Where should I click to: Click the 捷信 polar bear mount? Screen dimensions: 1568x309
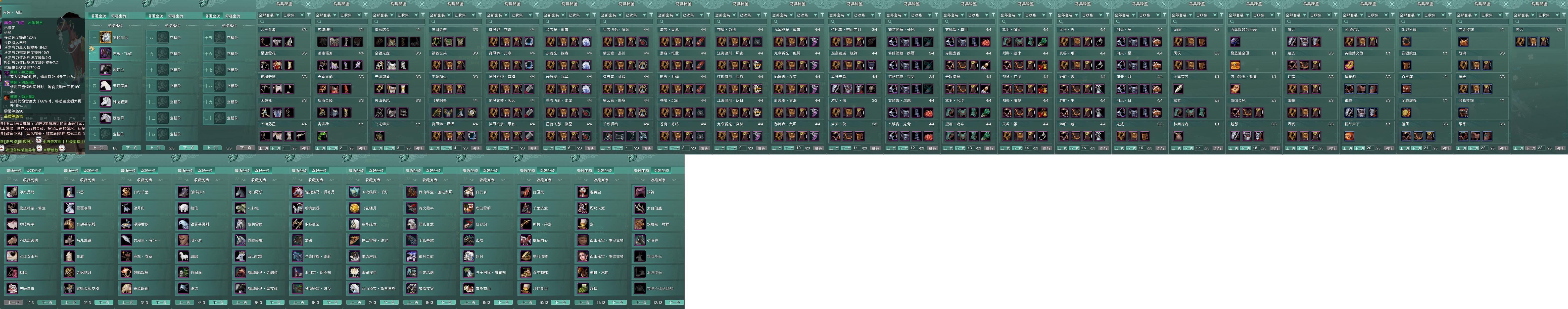click(x=184, y=208)
